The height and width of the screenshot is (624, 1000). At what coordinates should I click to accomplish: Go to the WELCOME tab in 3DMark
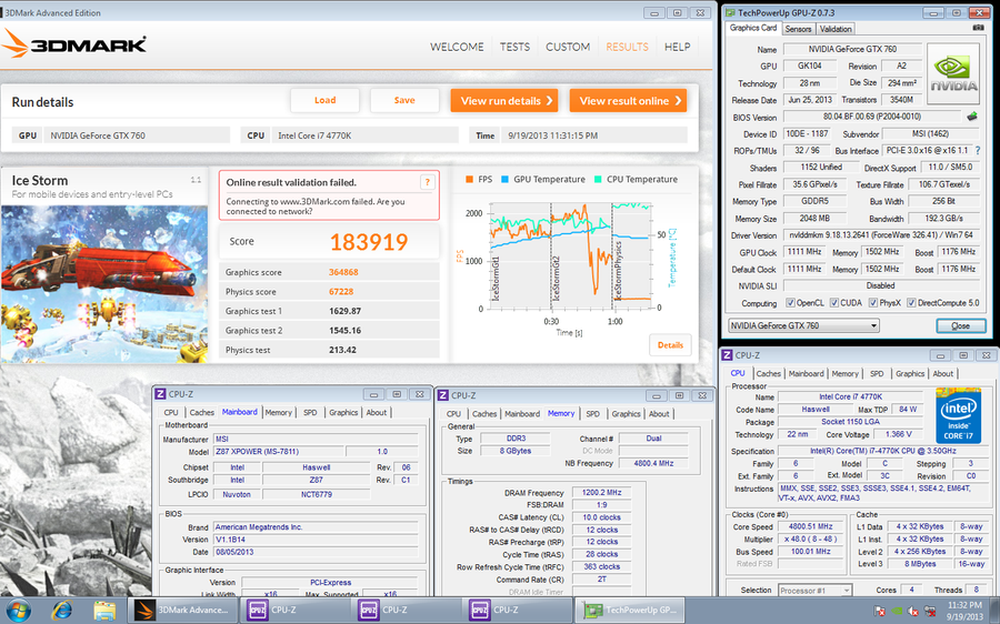coord(457,47)
